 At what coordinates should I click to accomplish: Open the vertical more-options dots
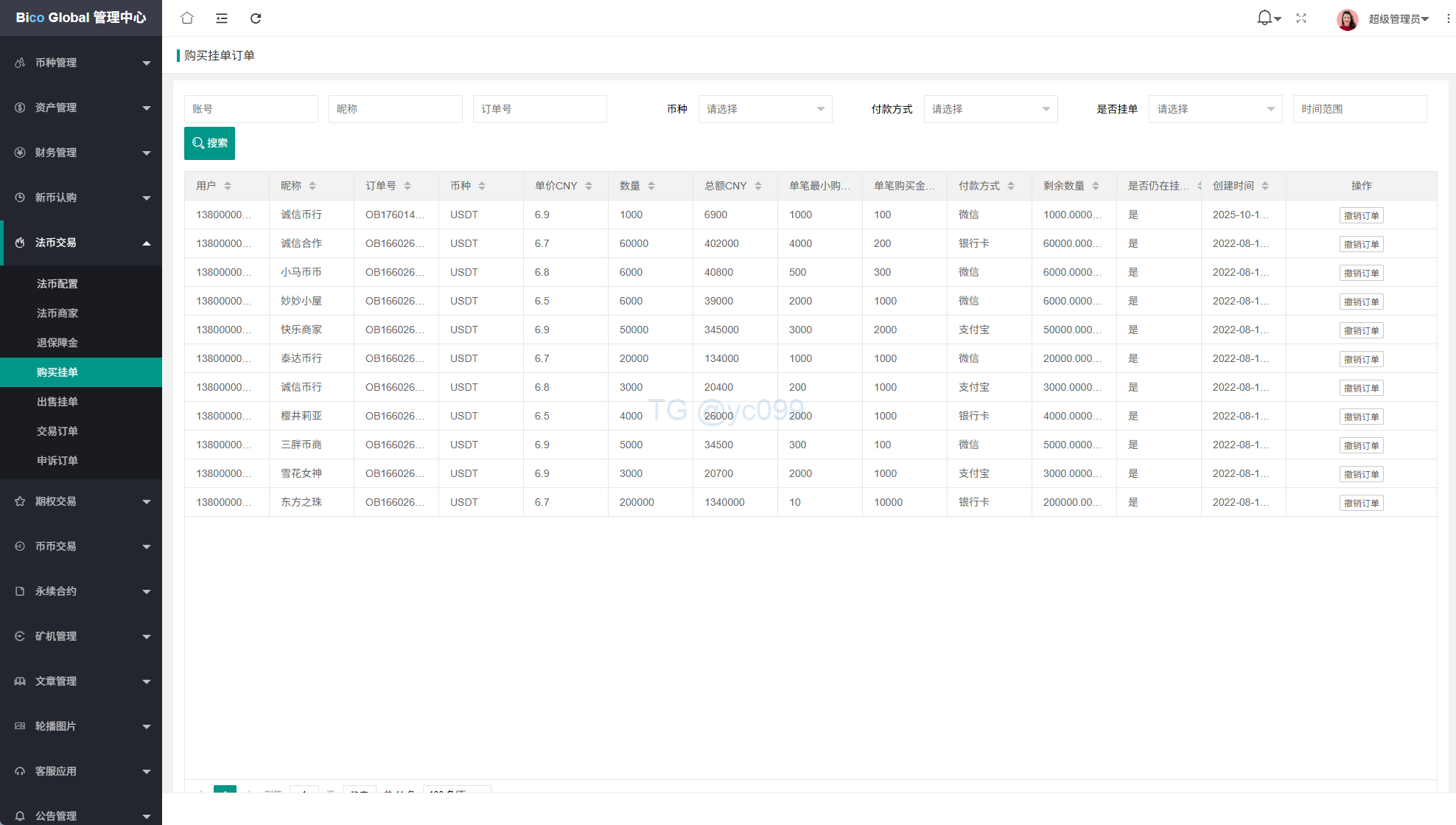pos(1448,18)
